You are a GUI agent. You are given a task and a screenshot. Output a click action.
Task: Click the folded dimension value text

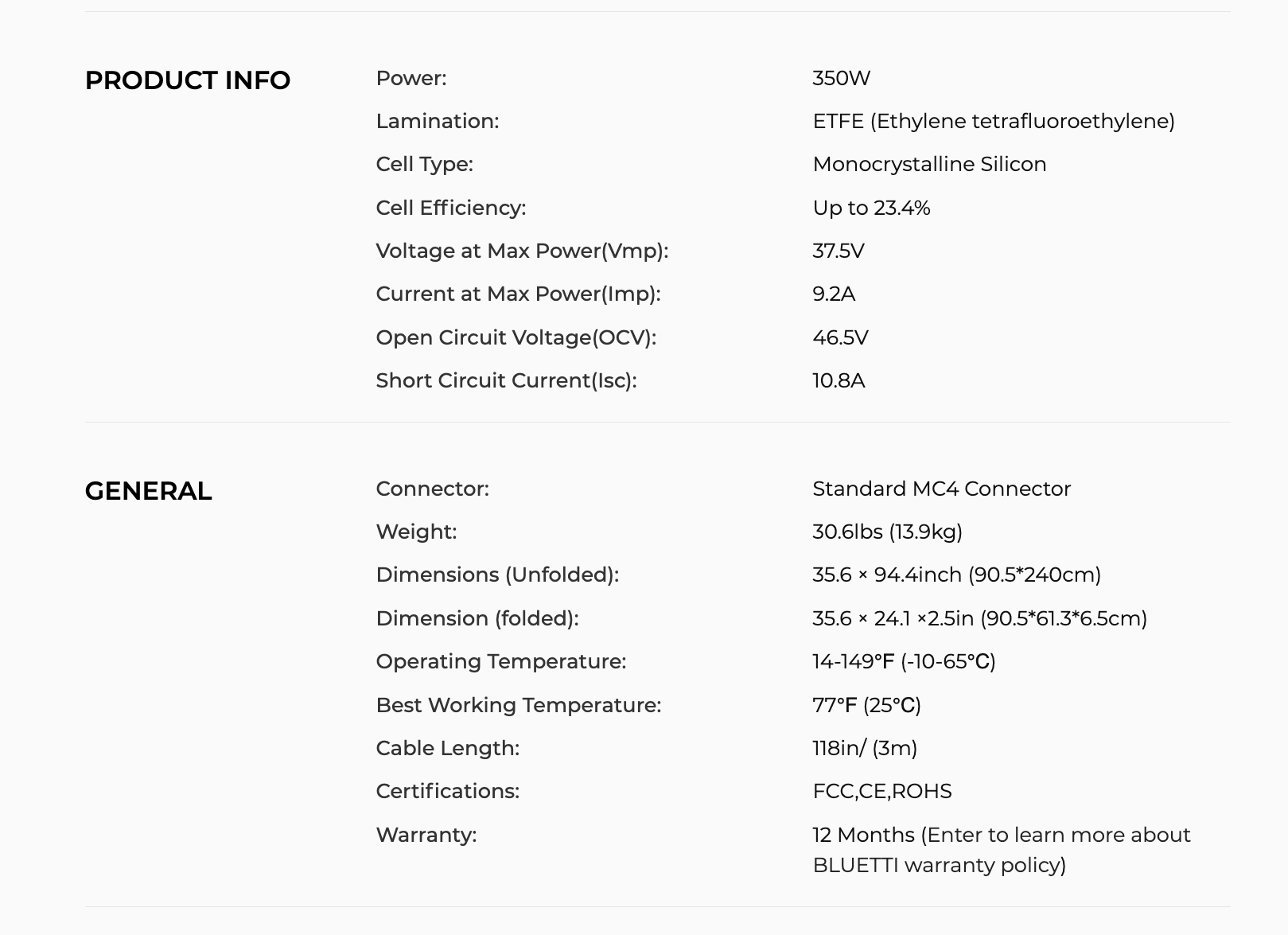[x=979, y=618]
